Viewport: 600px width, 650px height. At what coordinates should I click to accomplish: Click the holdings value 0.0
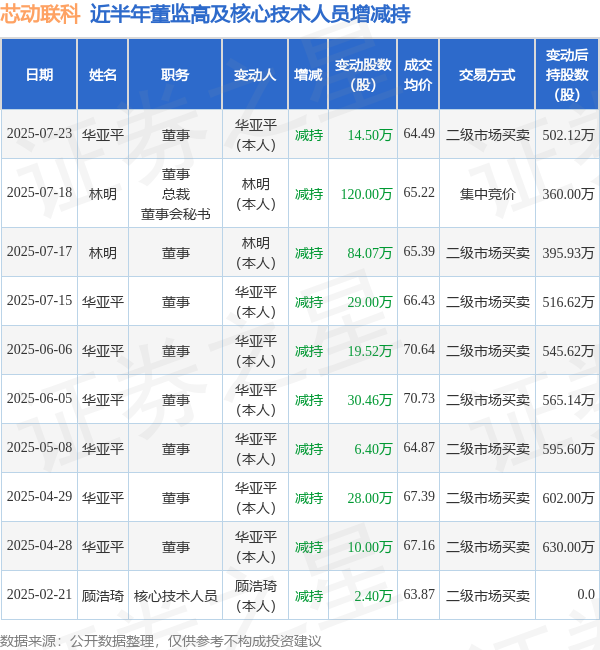(x=586, y=595)
